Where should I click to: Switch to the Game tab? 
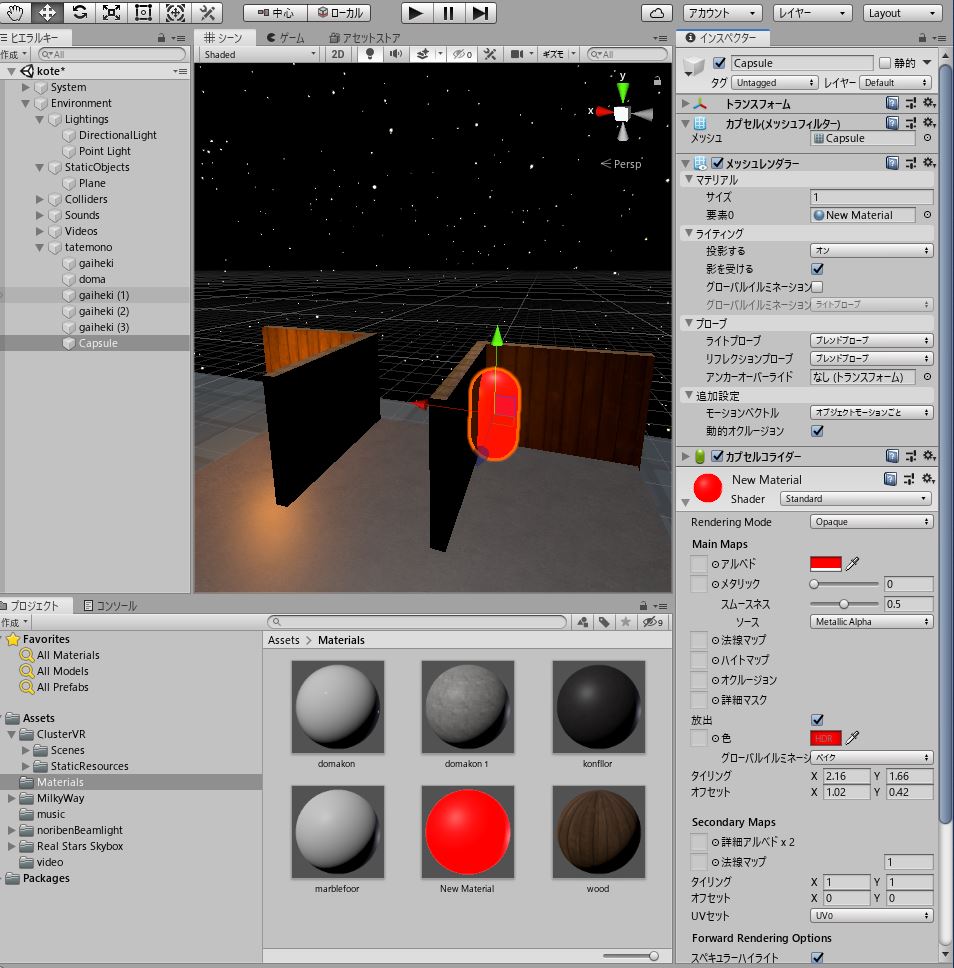(x=285, y=38)
